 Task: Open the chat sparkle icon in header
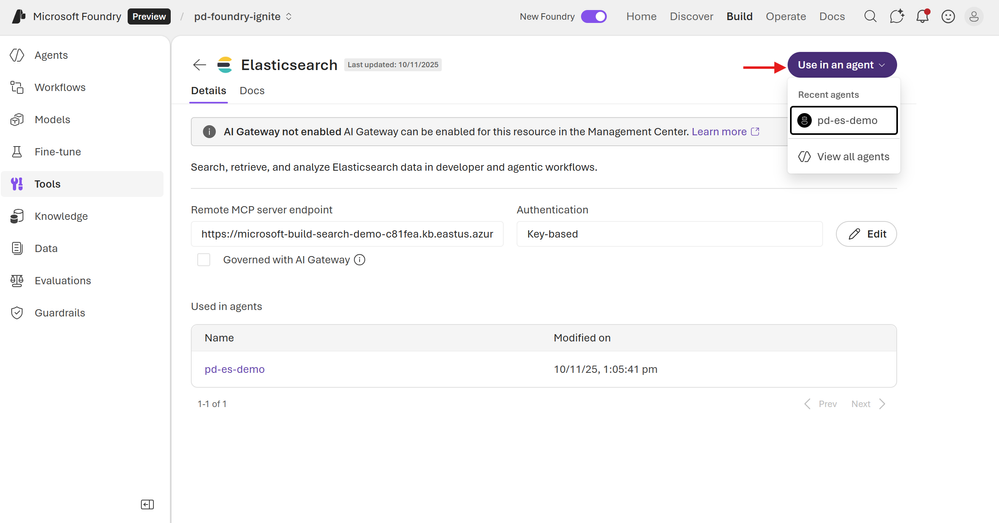896,17
